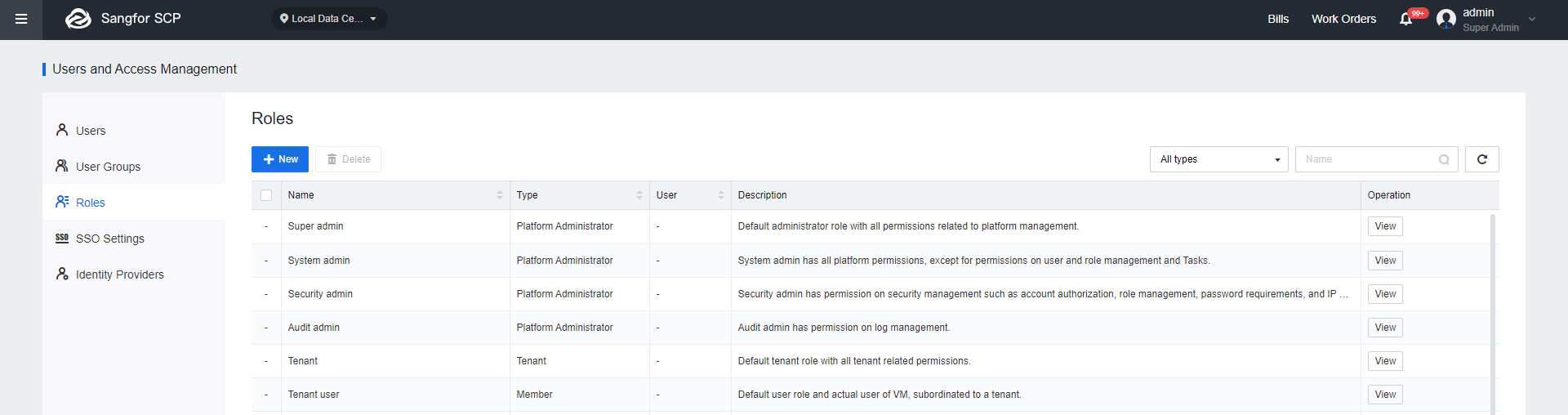Open the hamburger navigation menu

pyautogui.click(x=21, y=19)
